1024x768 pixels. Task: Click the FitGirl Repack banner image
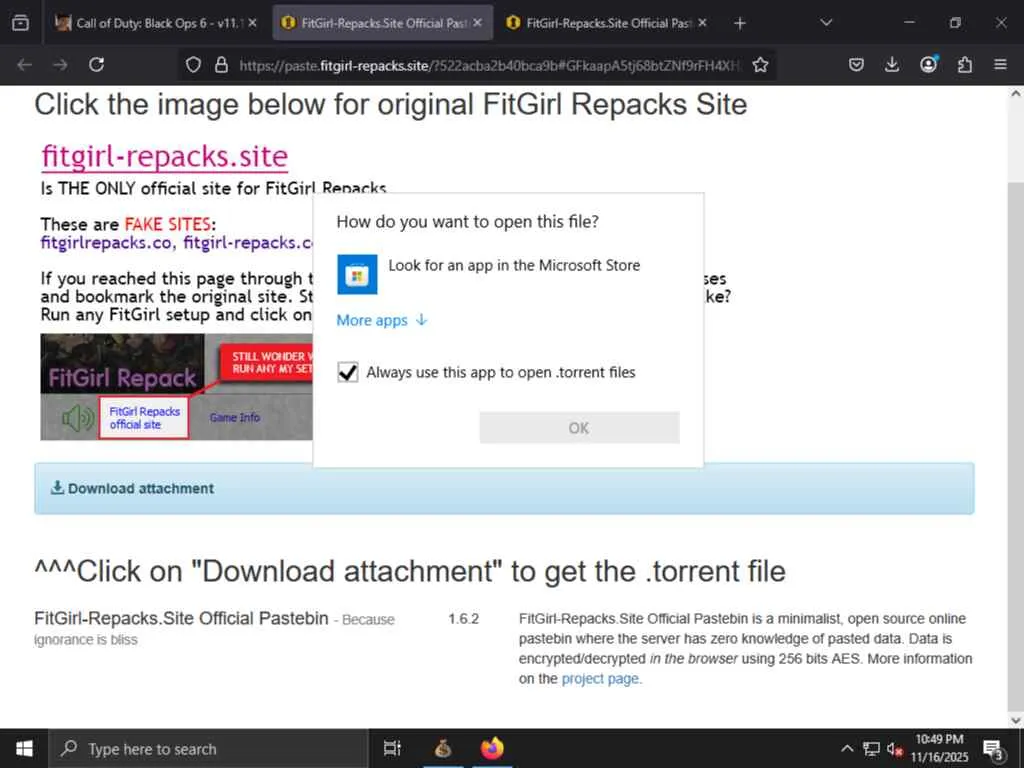click(x=176, y=387)
